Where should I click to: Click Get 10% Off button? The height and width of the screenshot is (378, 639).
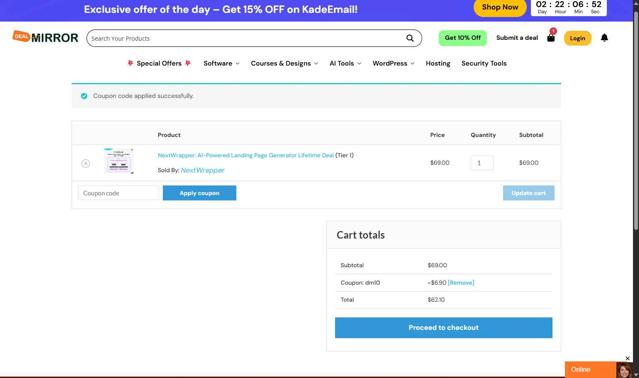[x=463, y=37]
